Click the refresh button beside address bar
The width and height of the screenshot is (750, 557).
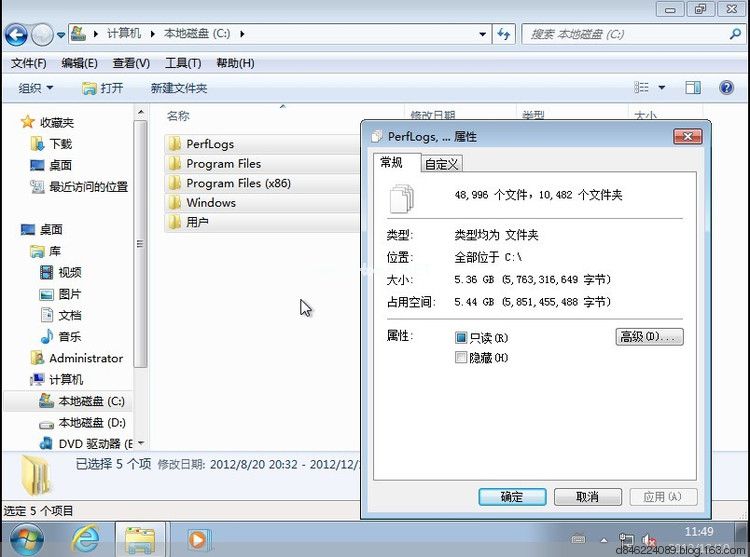[504, 34]
